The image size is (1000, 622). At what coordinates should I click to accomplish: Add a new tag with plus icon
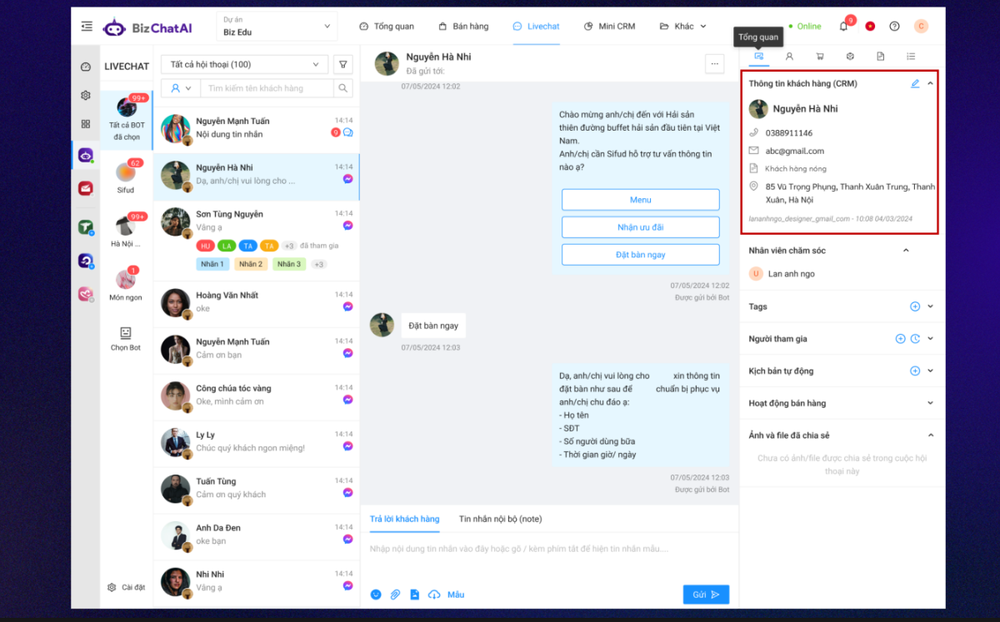pyautogui.click(x=914, y=307)
